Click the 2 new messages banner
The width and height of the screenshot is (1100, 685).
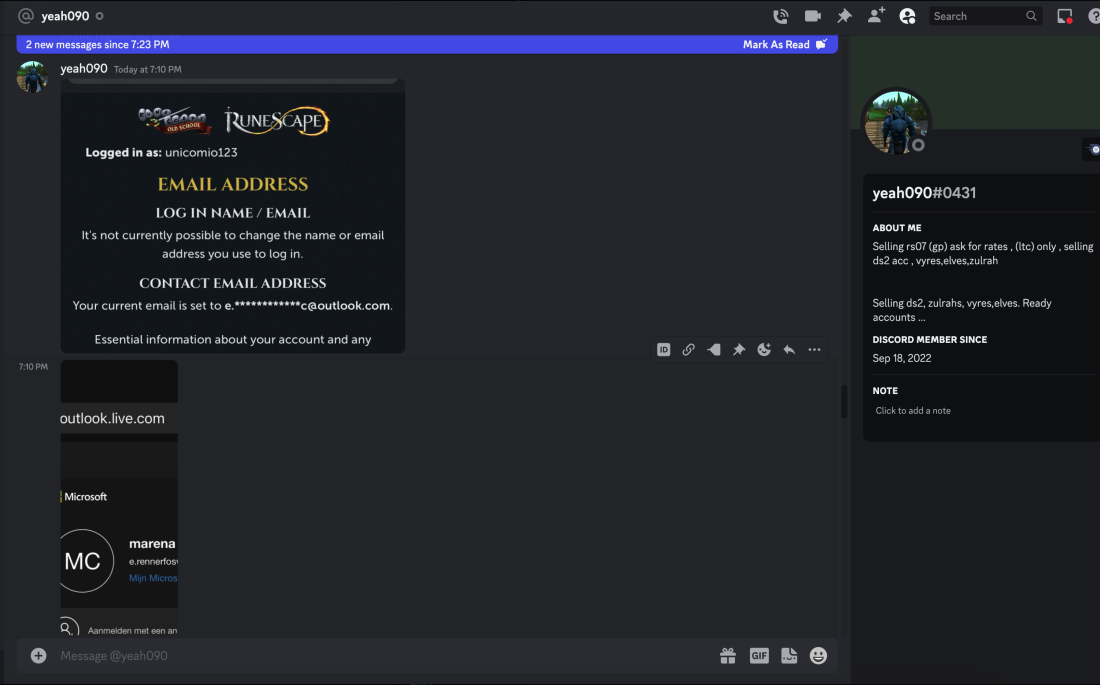[x=427, y=44]
